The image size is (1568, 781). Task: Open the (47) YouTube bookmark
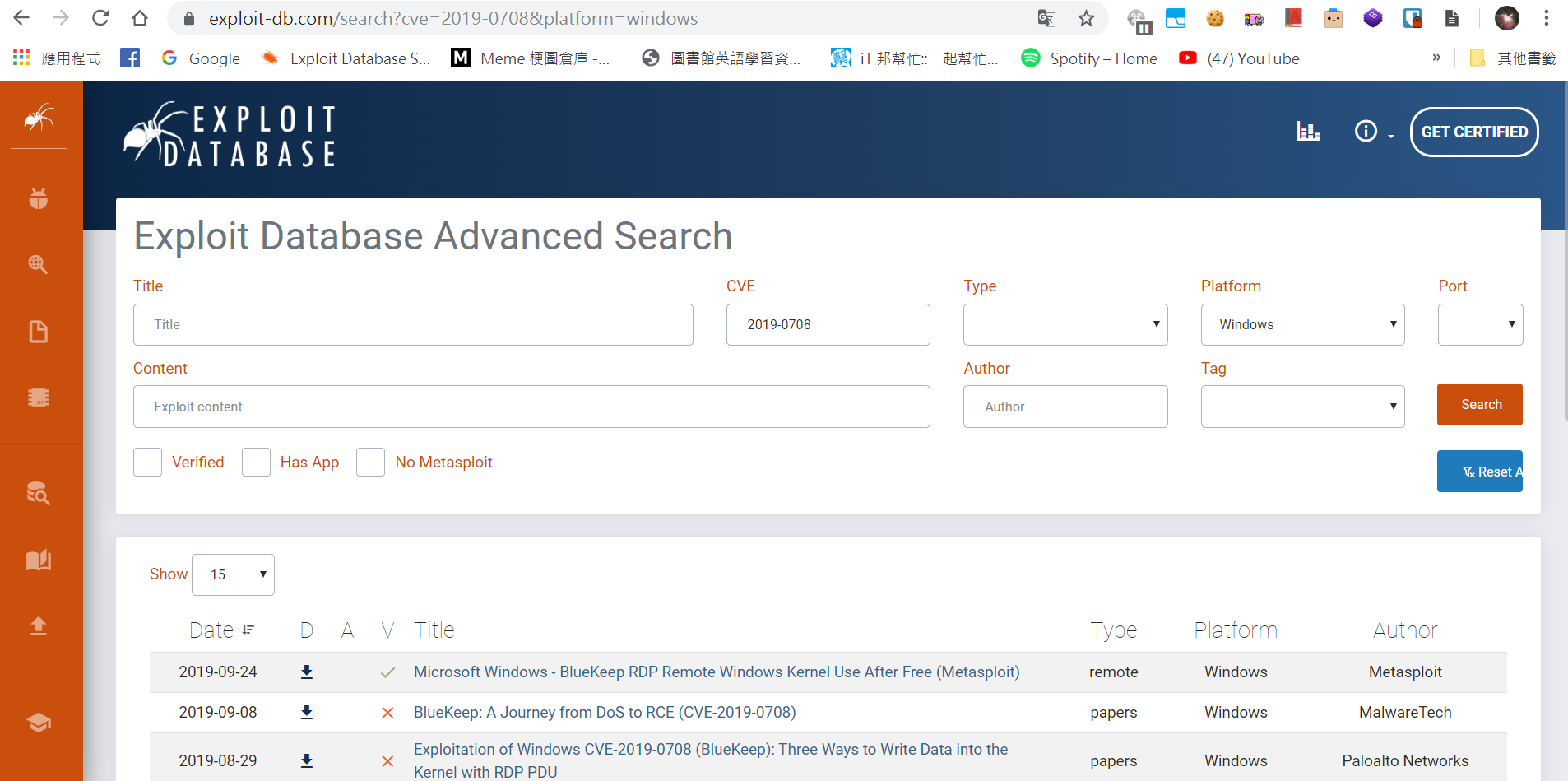[x=1239, y=58]
